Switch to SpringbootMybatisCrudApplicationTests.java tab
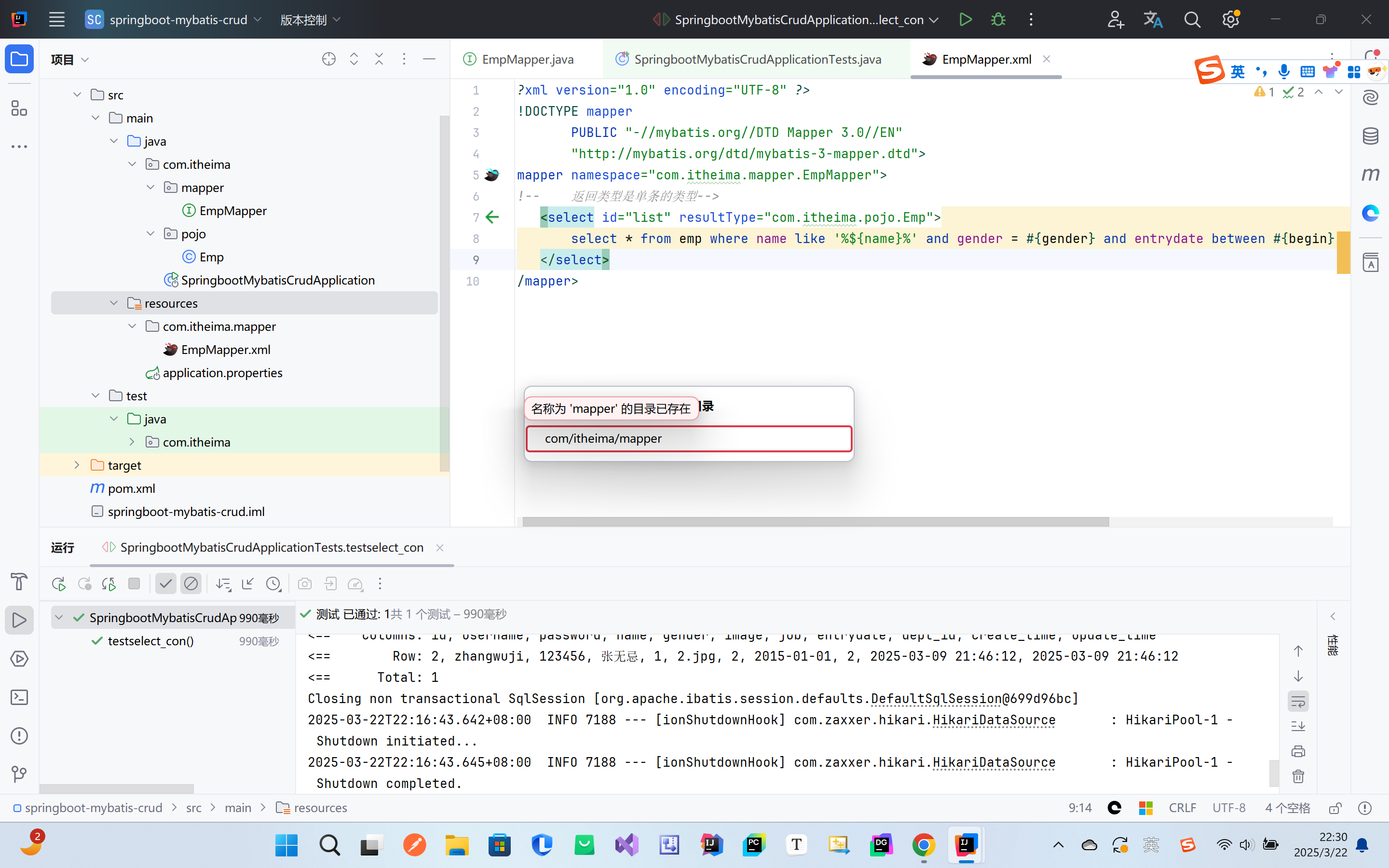 757,59
